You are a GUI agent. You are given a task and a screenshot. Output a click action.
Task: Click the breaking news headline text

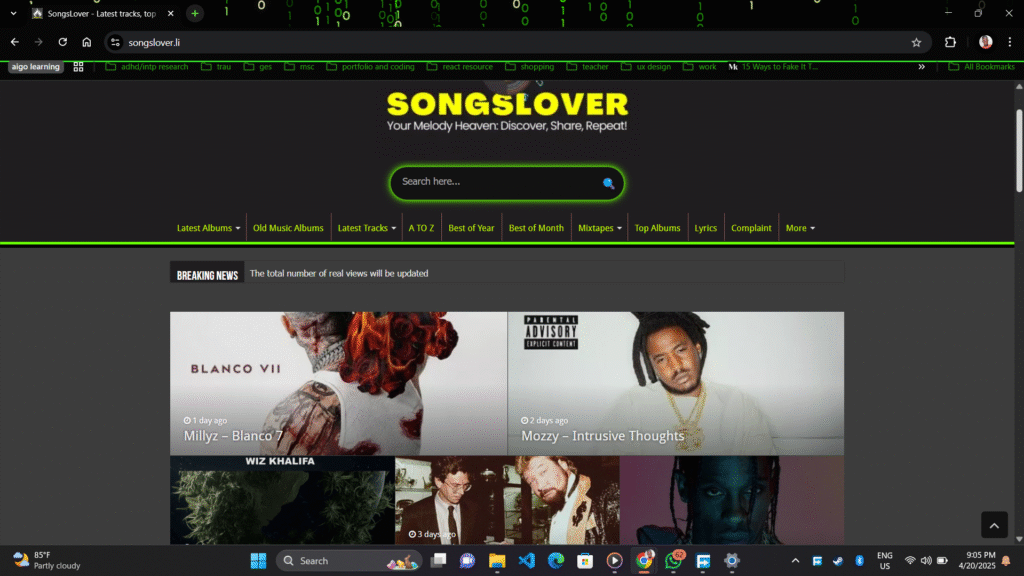[339, 274]
